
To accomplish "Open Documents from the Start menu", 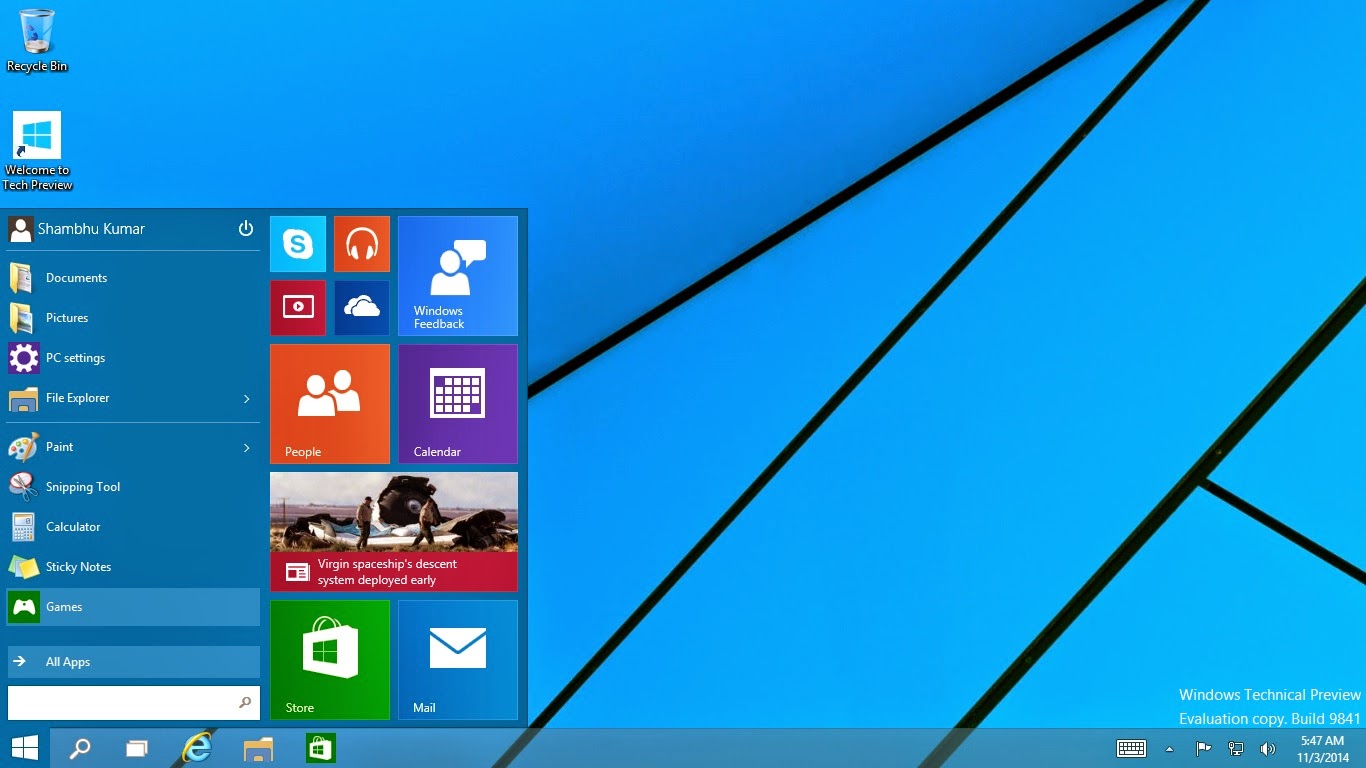I will point(133,278).
